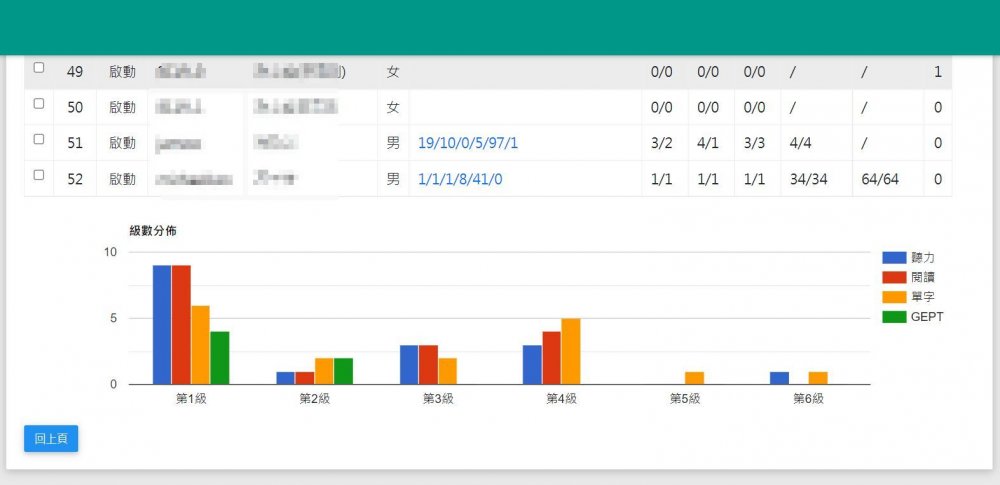
Task: Click the lone orange bar in 第5級
Action: click(x=694, y=378)
